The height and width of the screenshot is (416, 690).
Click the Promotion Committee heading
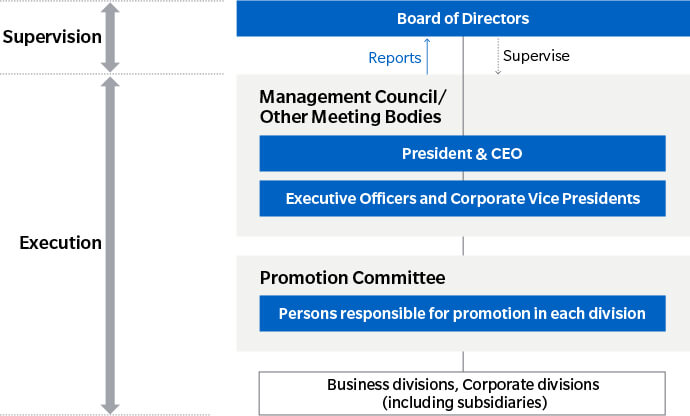coord(352,278)
